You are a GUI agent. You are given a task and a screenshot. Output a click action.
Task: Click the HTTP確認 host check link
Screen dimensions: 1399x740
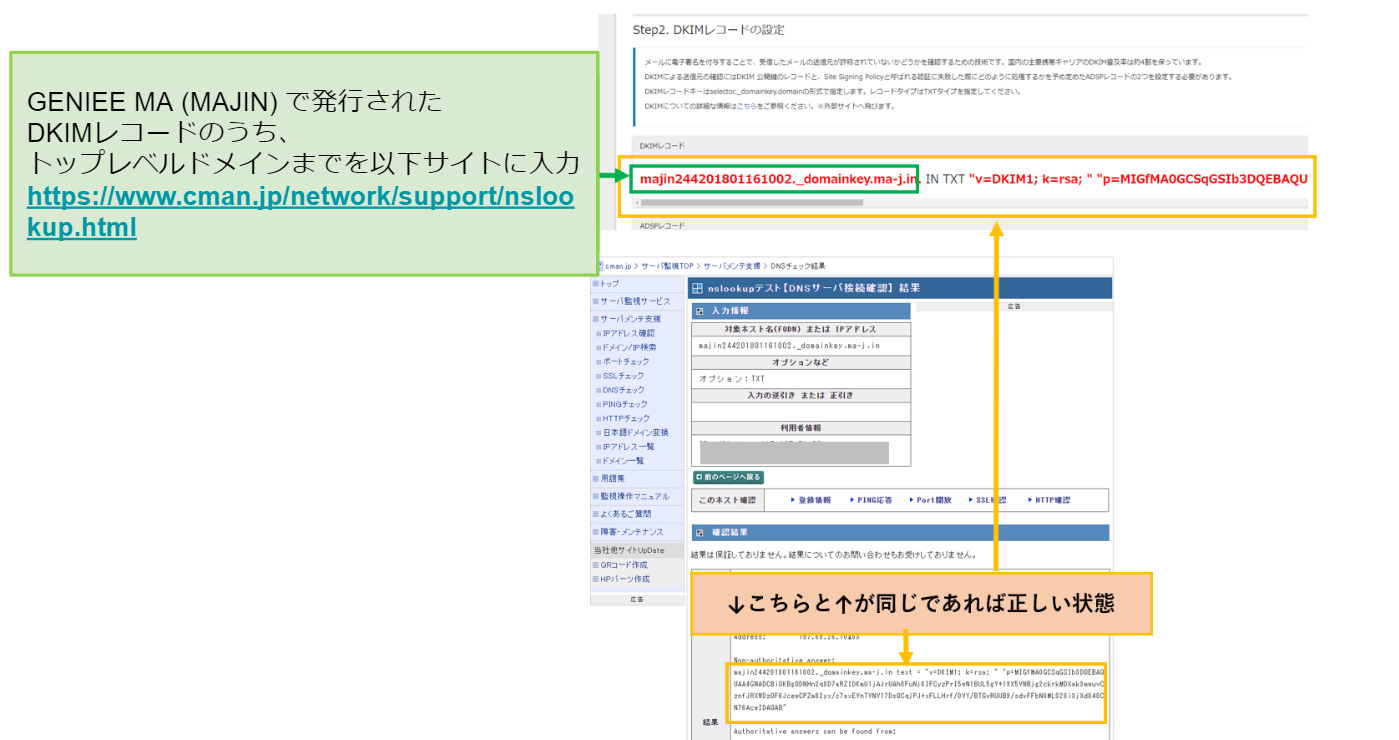pos(1052,500)
